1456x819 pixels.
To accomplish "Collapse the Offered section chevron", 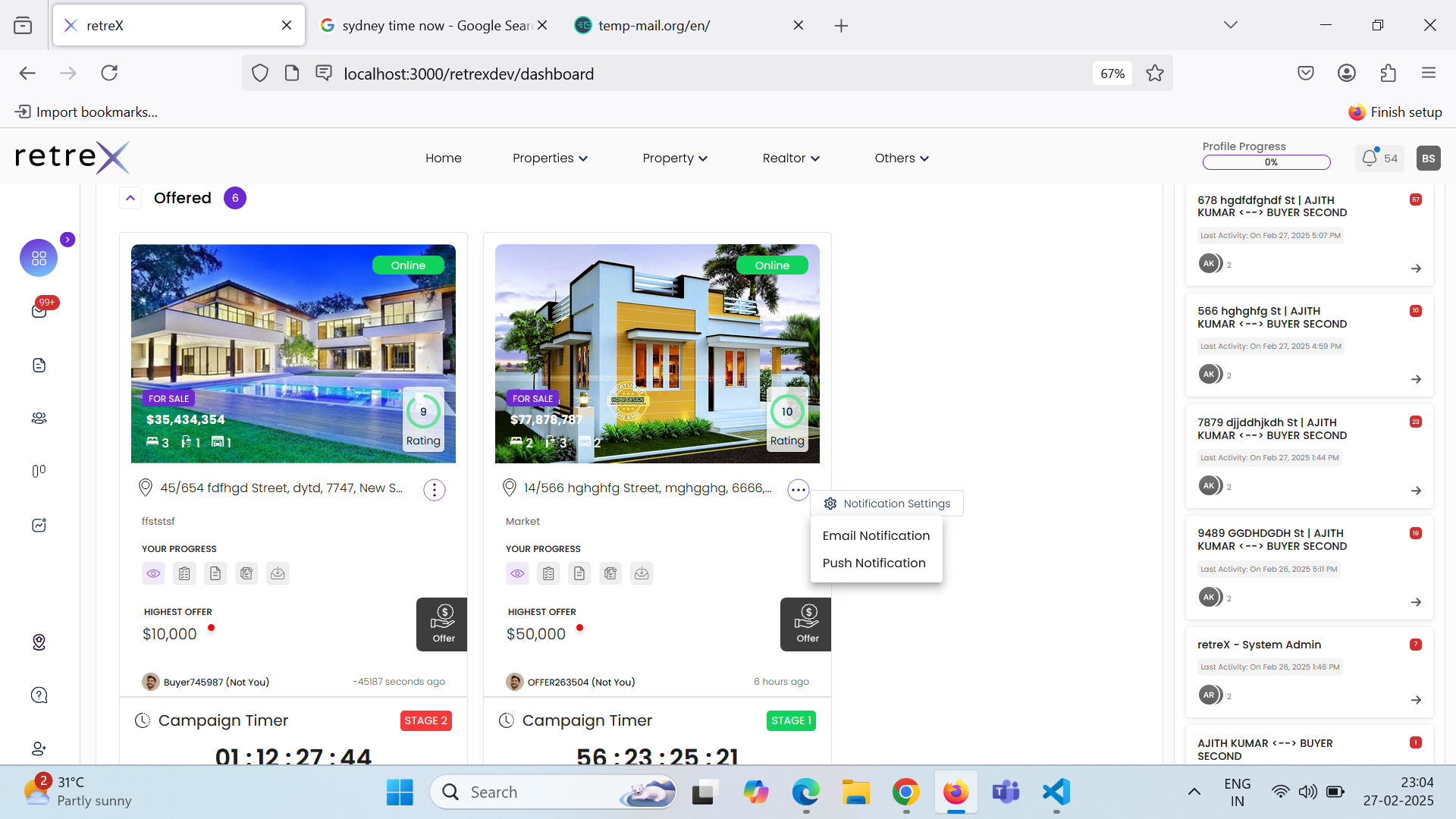I will click(130, 198).
